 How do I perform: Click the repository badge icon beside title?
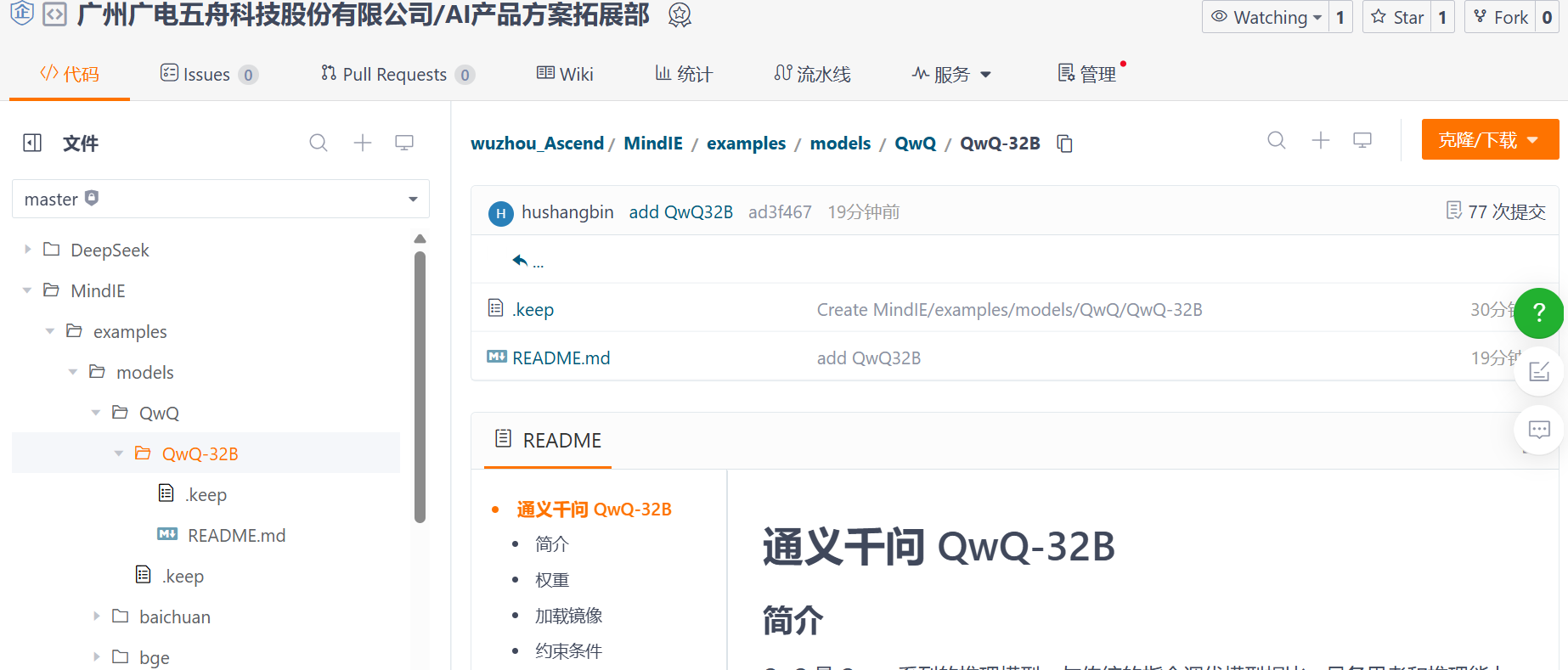tap(680, 15)
